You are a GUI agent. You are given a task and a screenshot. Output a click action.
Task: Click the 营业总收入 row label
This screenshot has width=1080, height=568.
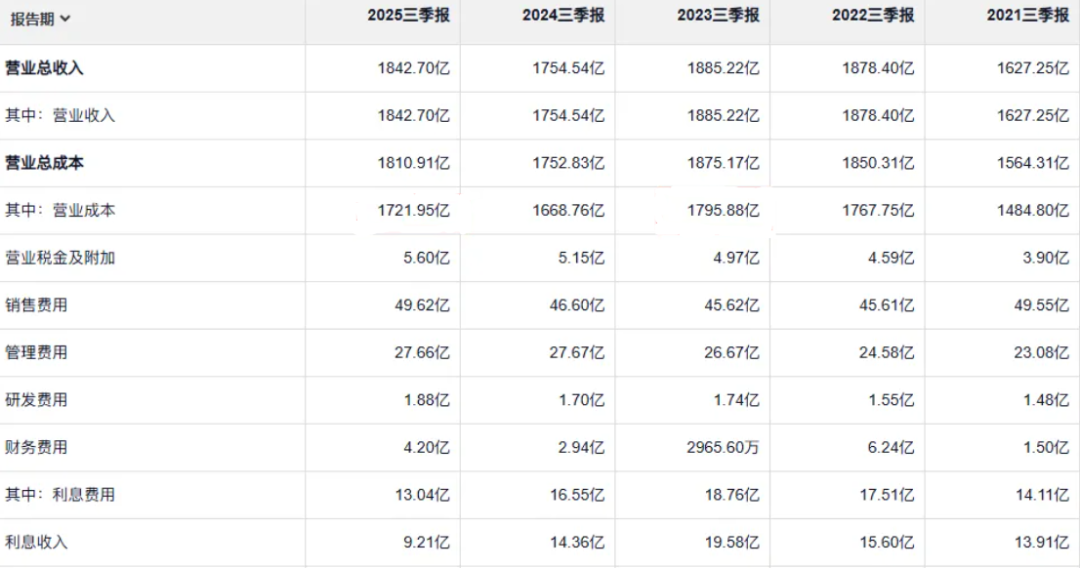(44, 68)
